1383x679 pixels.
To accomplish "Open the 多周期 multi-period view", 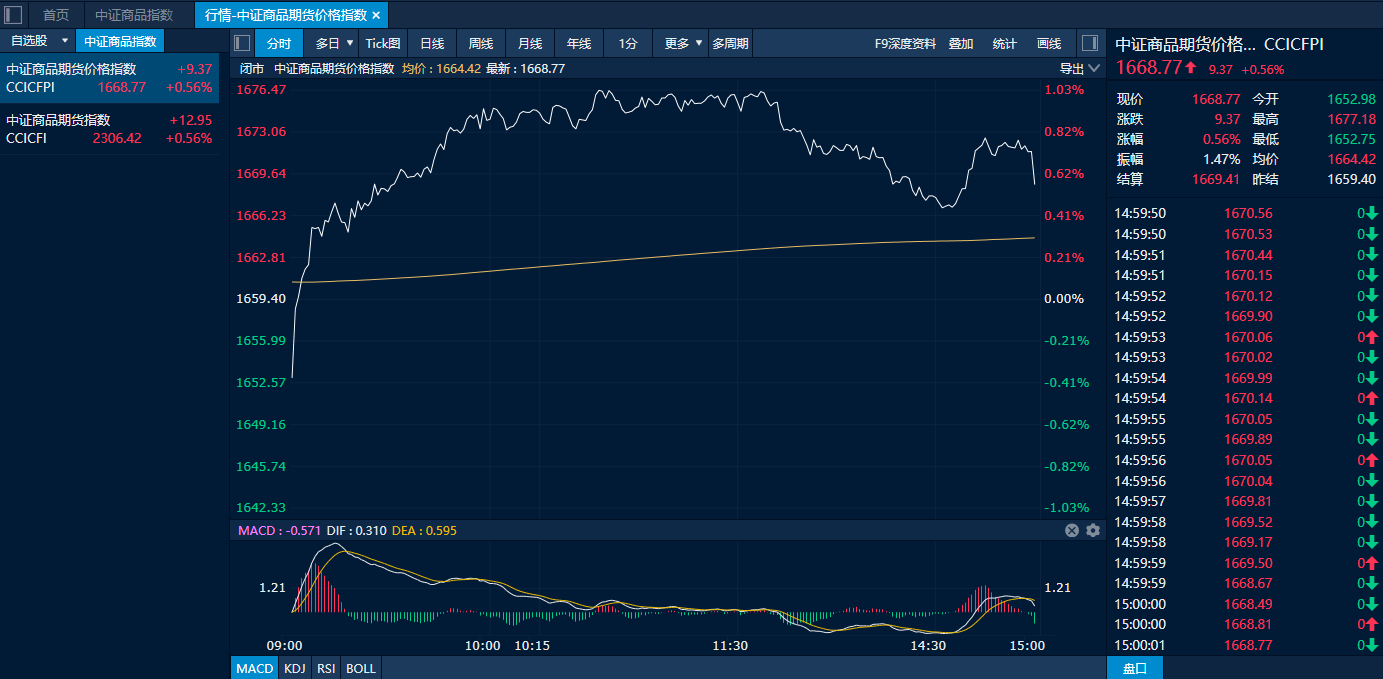I will click(x=730, y=43).
